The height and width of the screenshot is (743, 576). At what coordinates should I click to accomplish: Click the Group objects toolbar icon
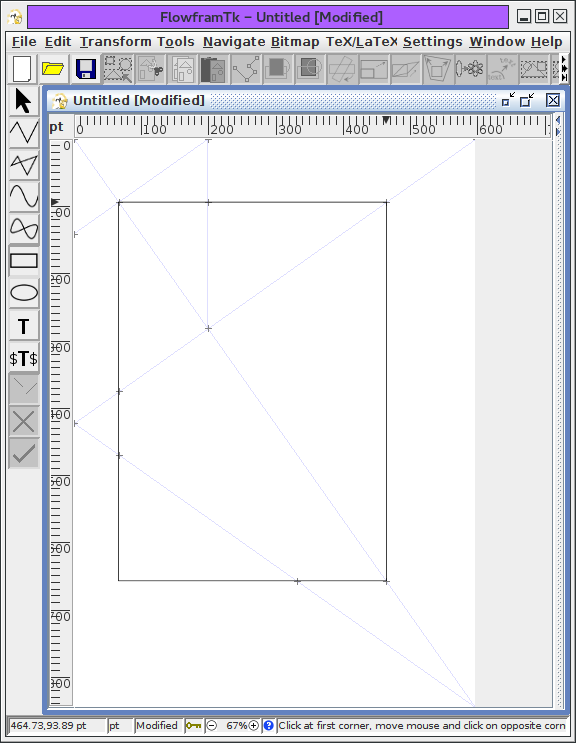534,69
